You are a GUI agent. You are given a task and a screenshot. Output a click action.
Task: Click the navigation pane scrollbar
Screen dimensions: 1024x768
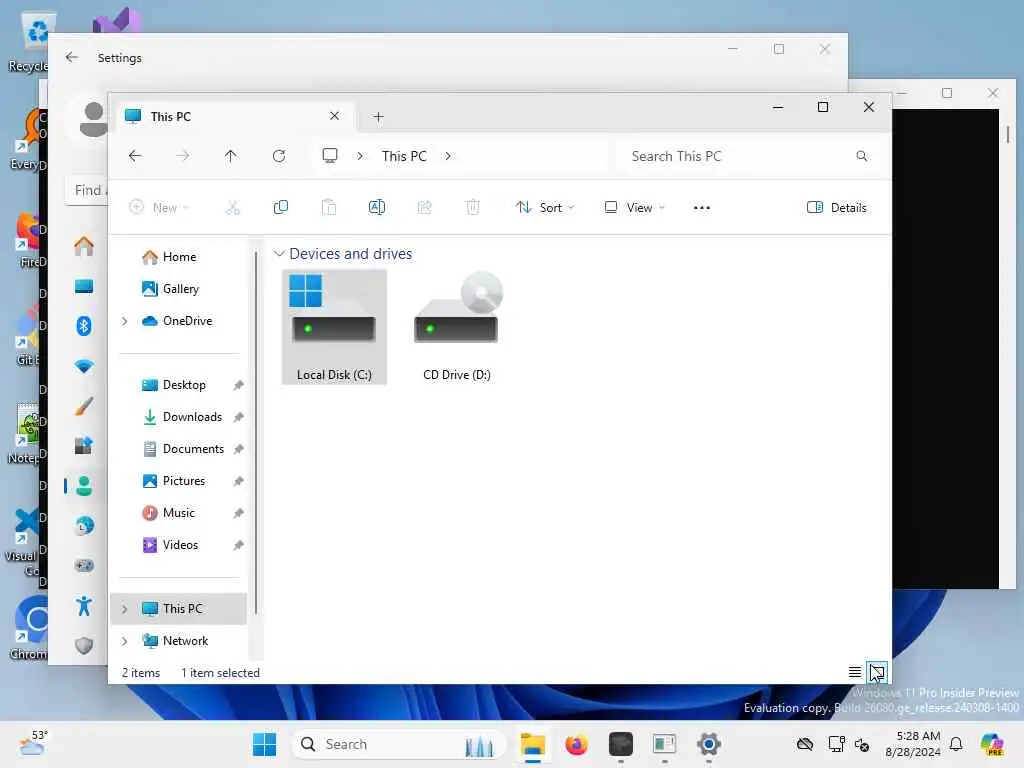point(256,432)
